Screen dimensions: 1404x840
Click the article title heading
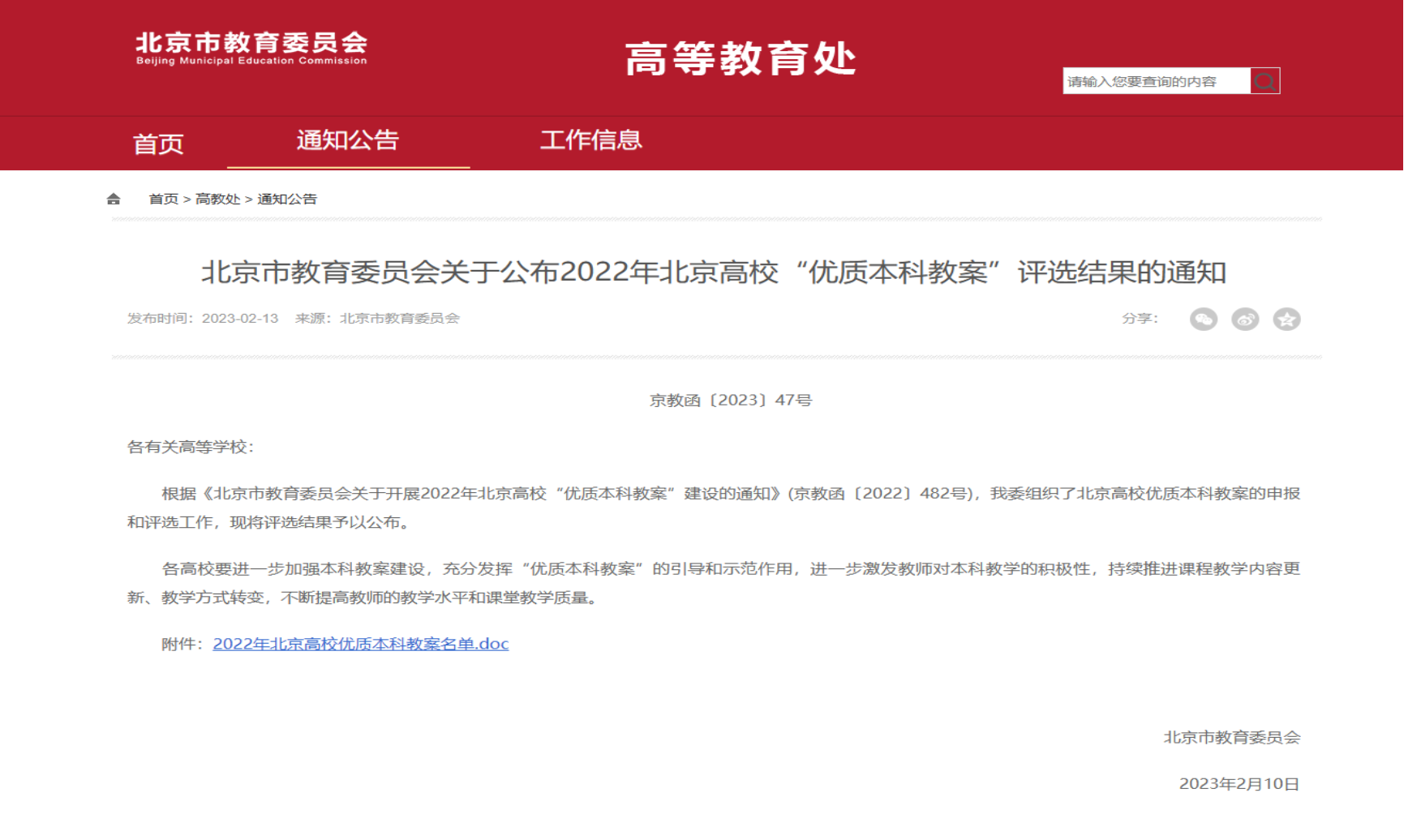click(x=714, y=272)
